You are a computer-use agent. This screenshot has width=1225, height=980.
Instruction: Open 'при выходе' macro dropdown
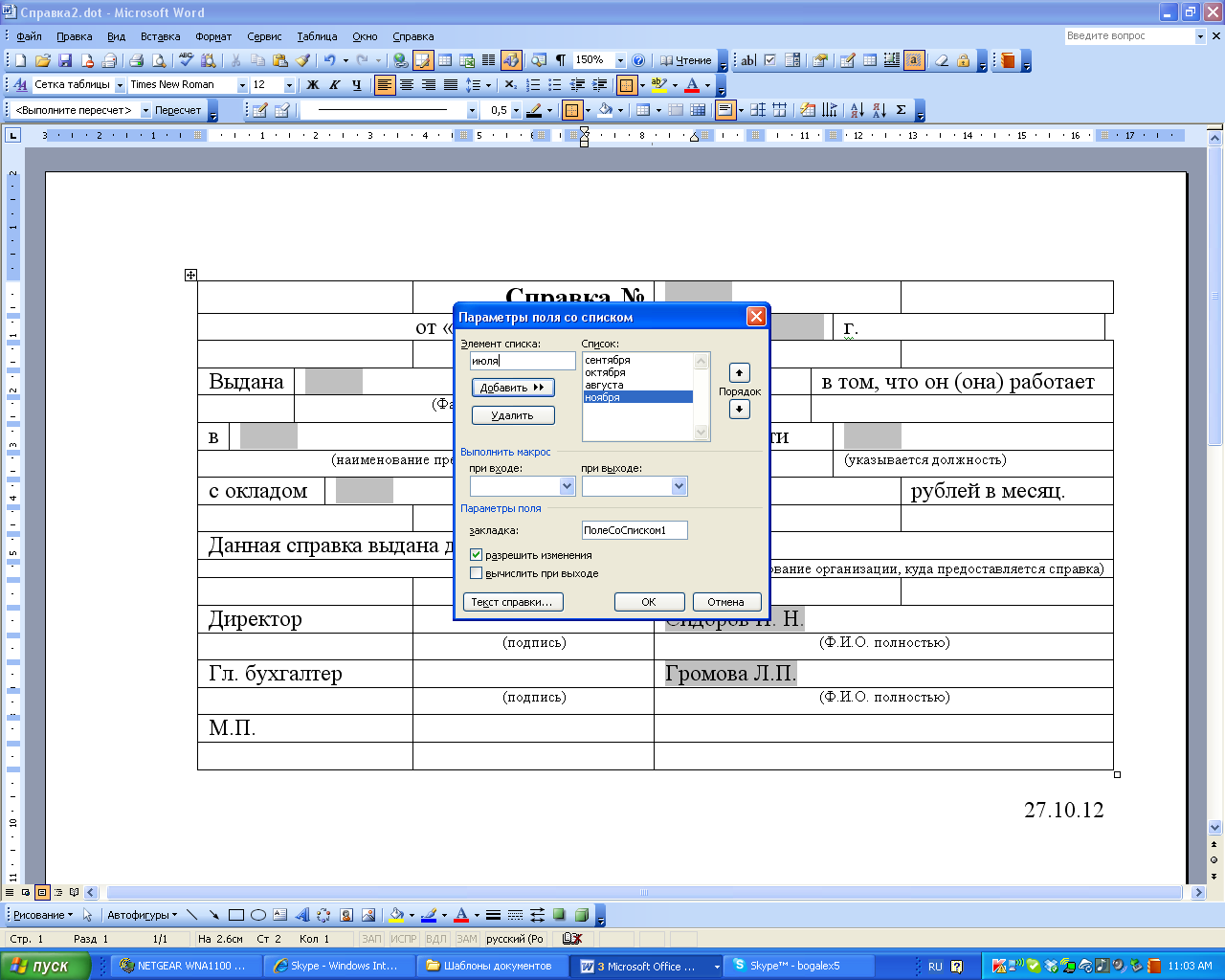679,486
